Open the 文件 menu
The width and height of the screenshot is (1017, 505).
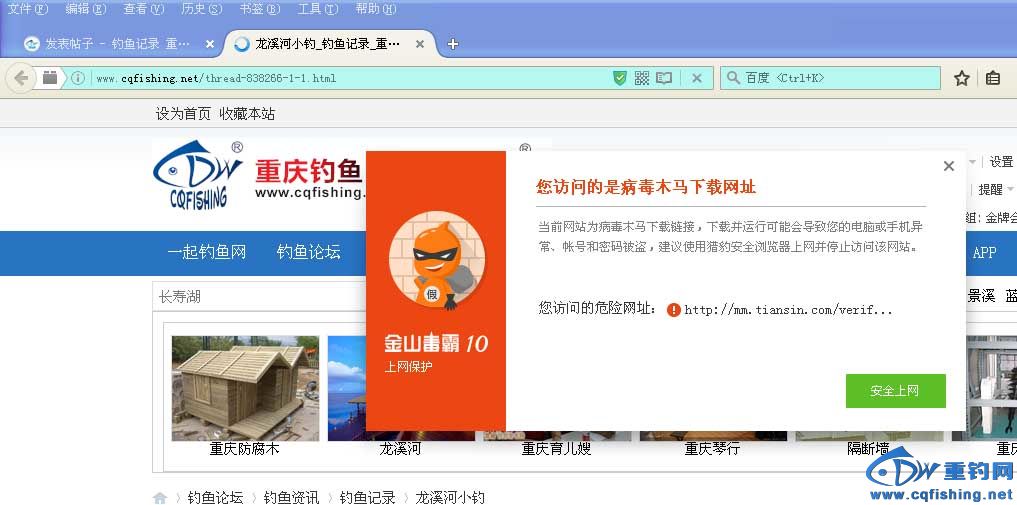(x=27, y=9)
